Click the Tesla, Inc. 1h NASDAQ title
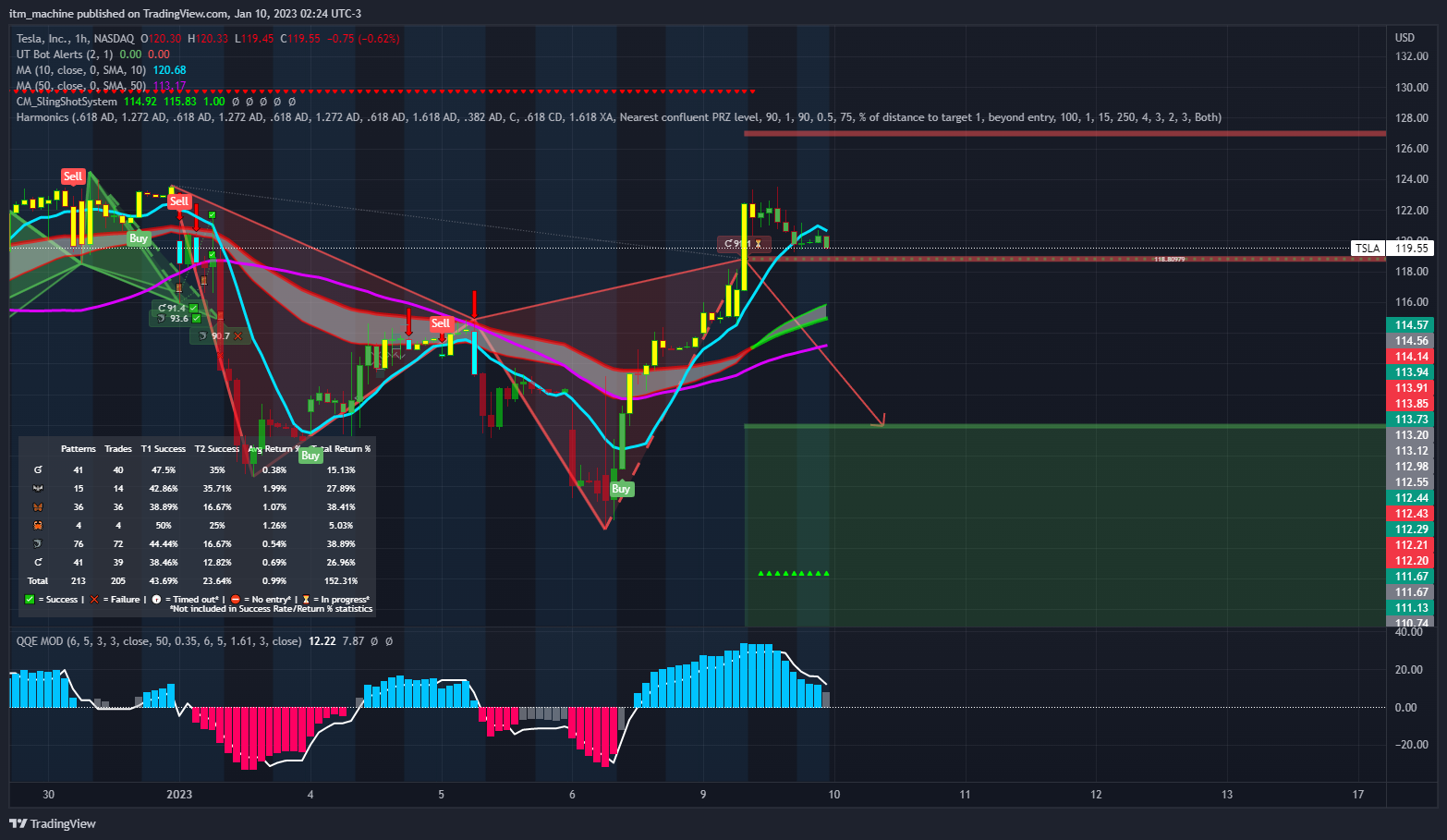1447x840 pixels. (x=75, y=39)
